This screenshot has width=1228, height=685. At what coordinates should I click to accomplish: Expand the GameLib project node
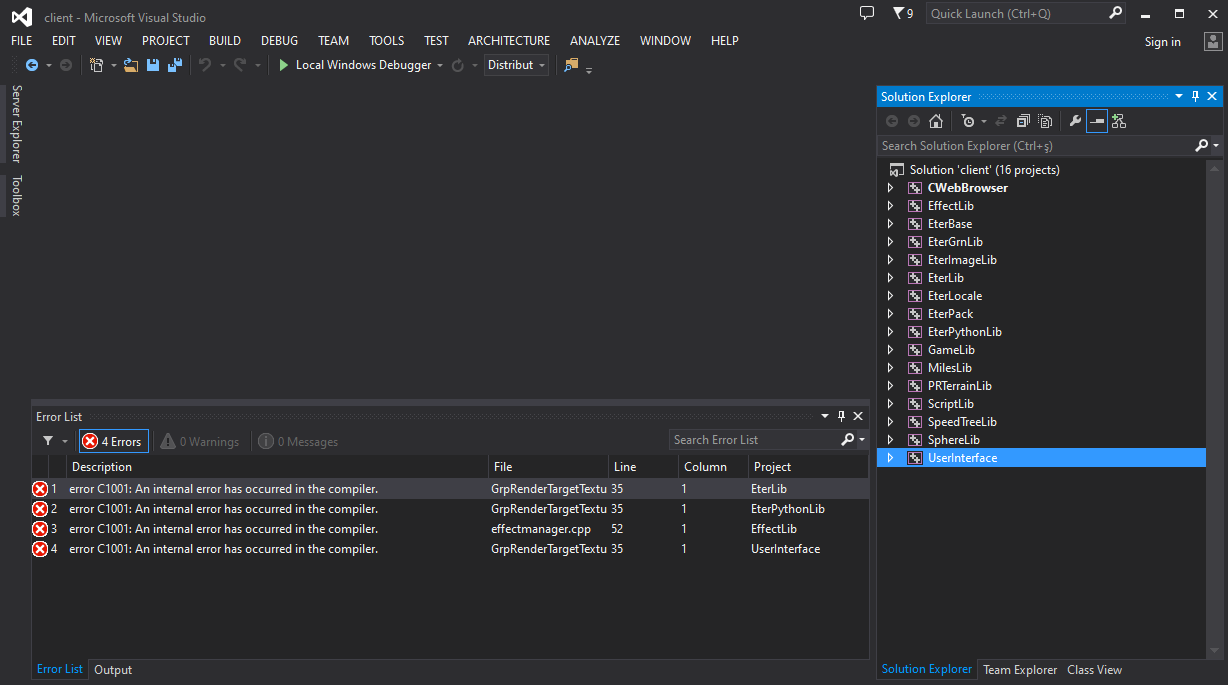point(890,350)
